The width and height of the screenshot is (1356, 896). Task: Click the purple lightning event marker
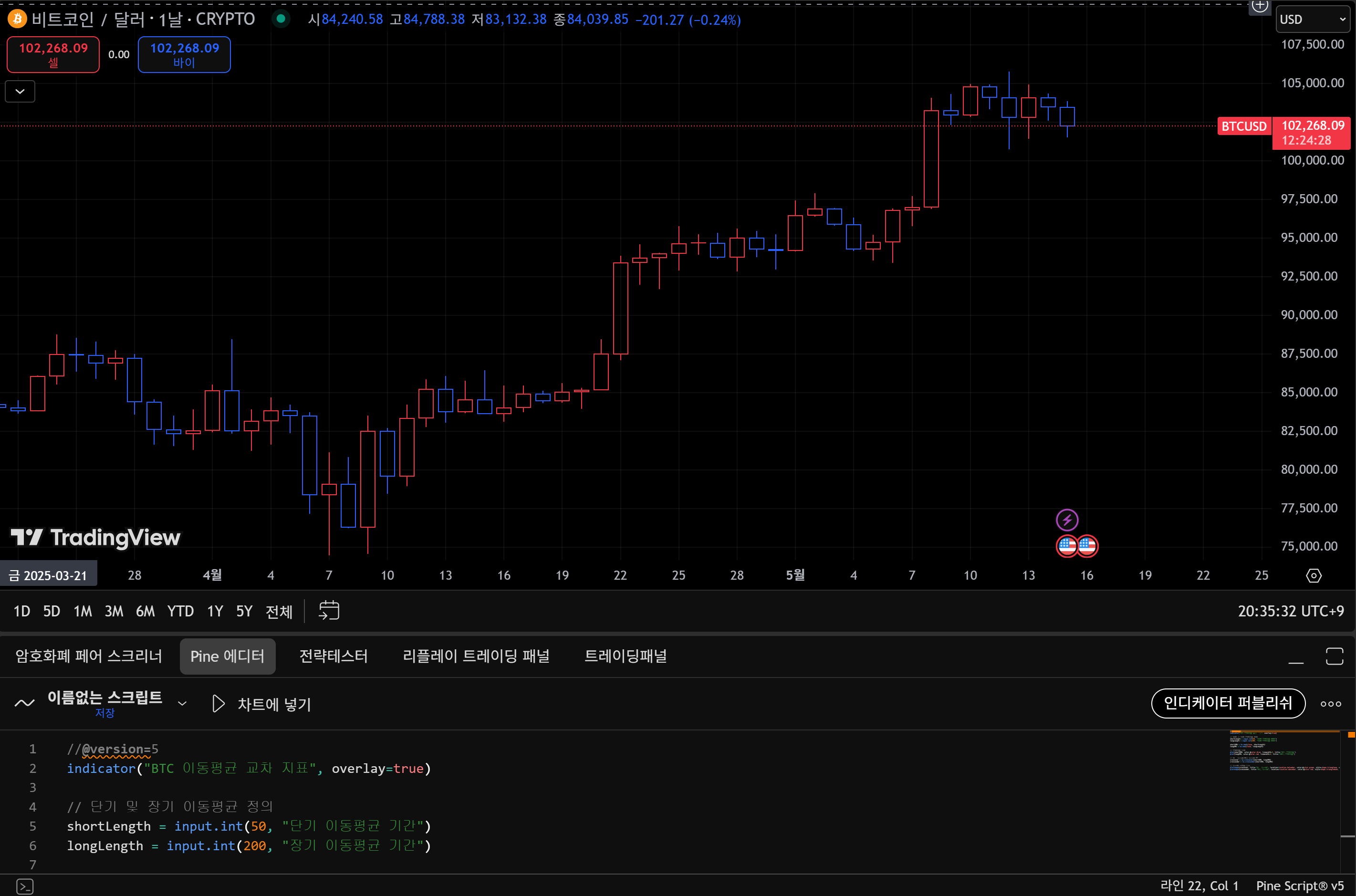pyautogui.click(x=1066, y=520)
